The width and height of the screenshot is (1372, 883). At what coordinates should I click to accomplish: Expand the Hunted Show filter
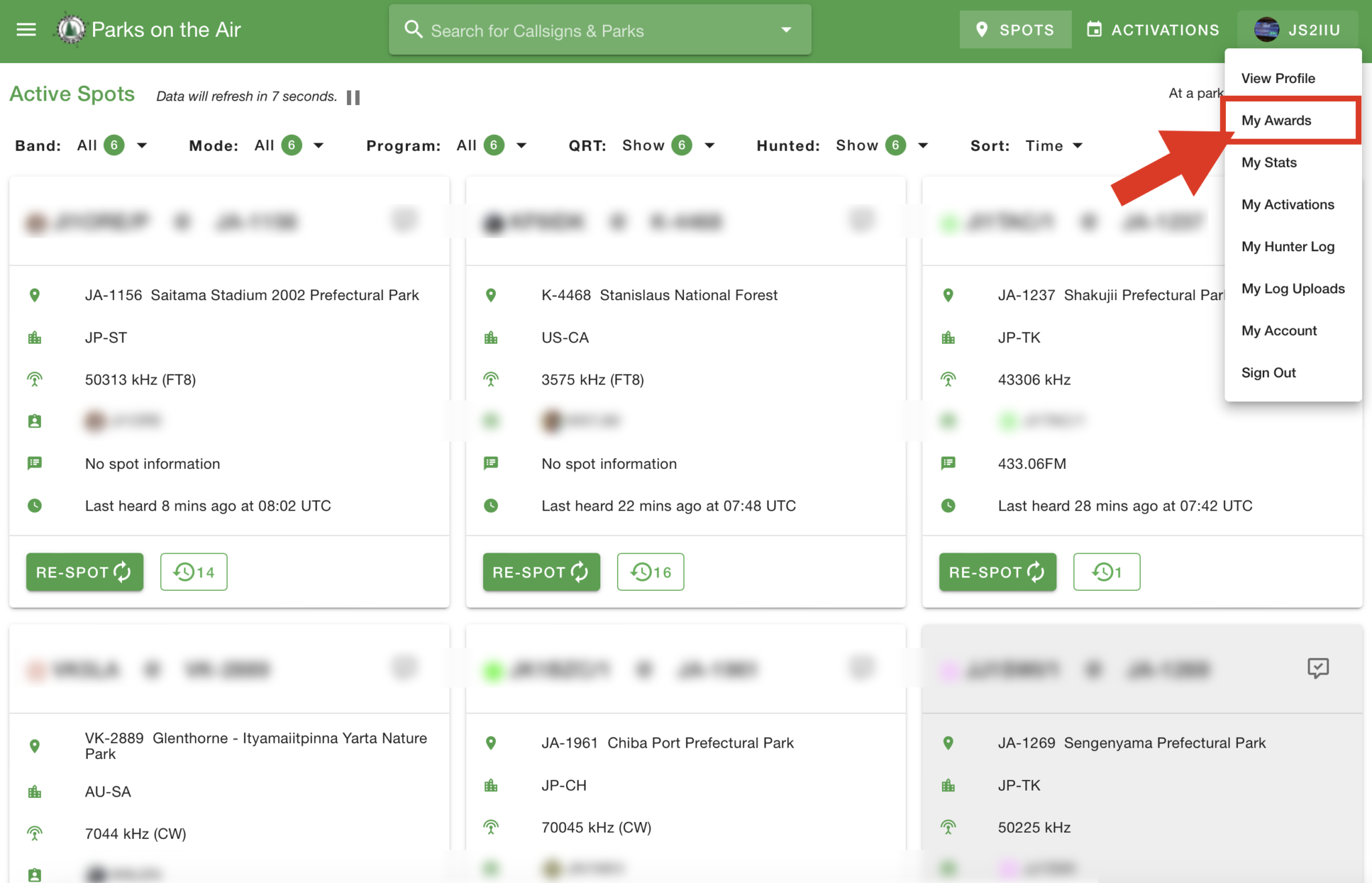922,145
